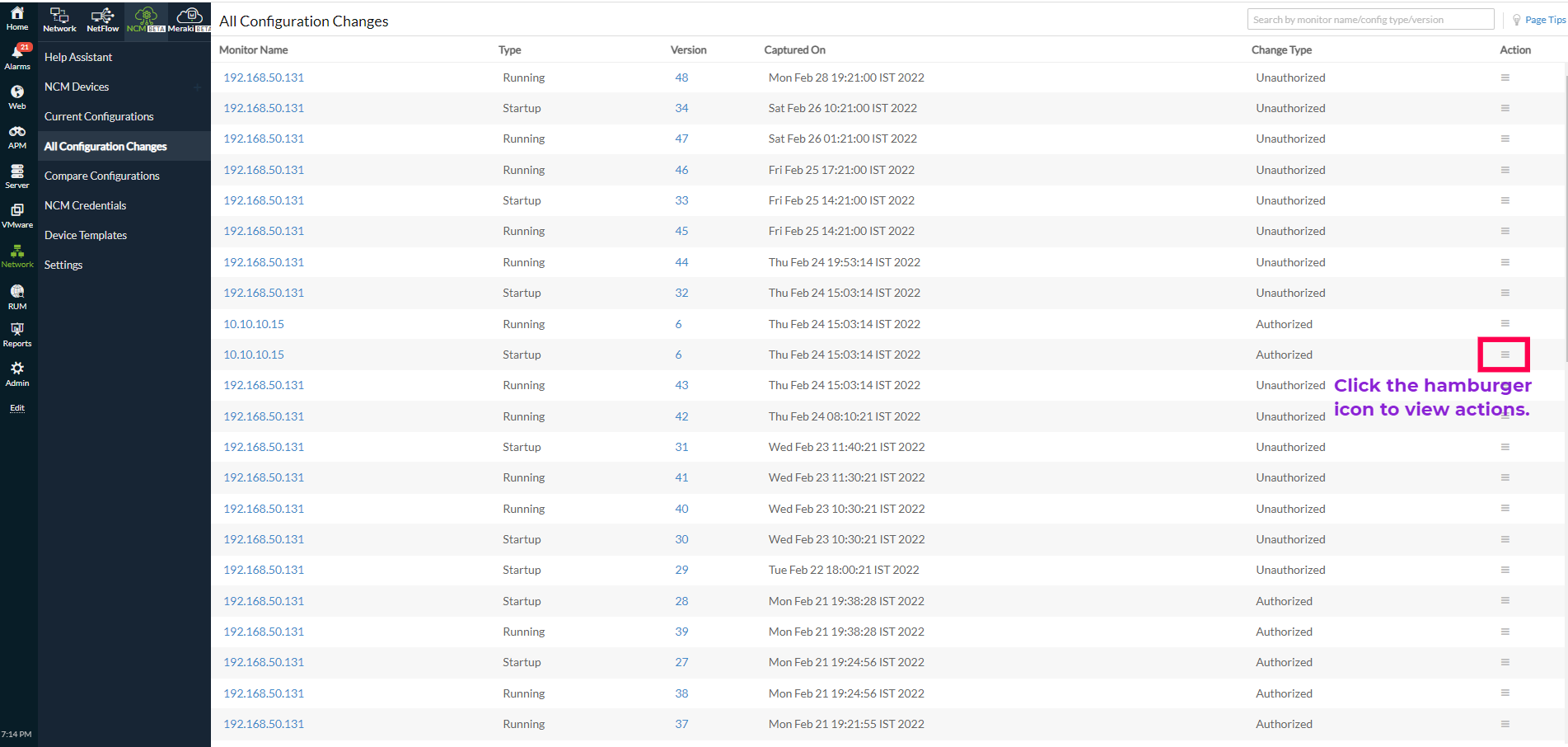Click version 34 link
This screenshot has height=747, width=1568.
tap(681, 108)
